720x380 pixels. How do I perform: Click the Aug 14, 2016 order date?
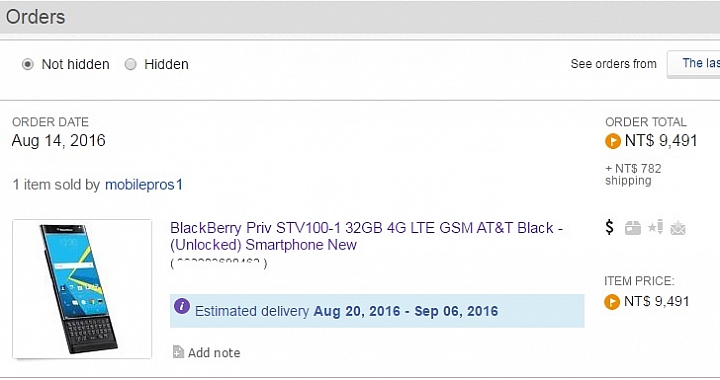59,140
